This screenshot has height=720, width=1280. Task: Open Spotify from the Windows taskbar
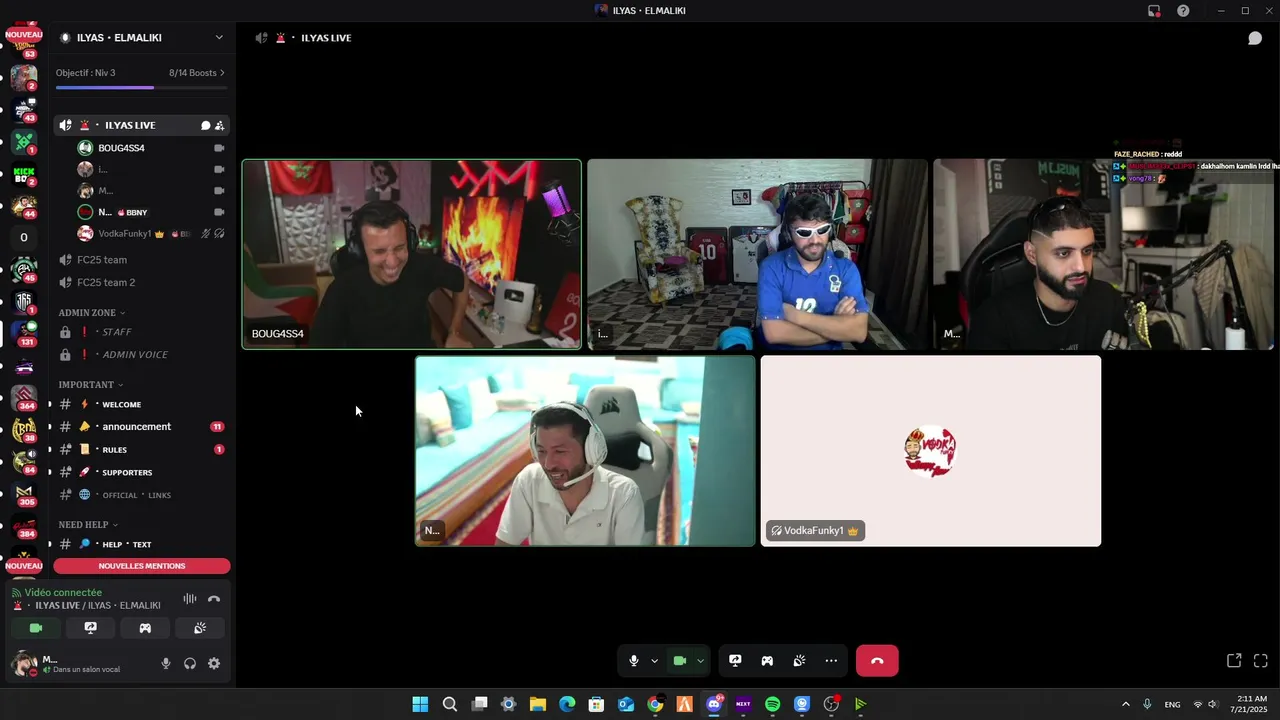(x=772, y=704)
